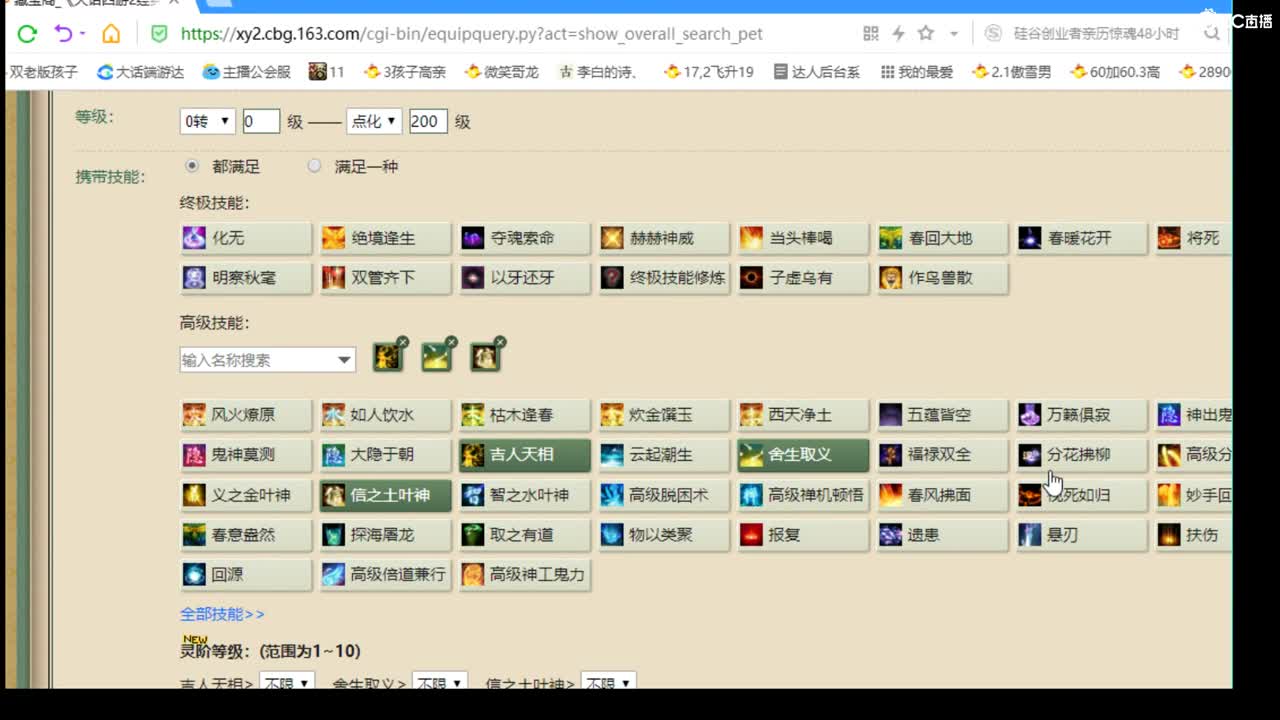Choose the 鬼神莫测 skill
The width and height of the screenshot is (1280, 720).
(x=246, y=455)
